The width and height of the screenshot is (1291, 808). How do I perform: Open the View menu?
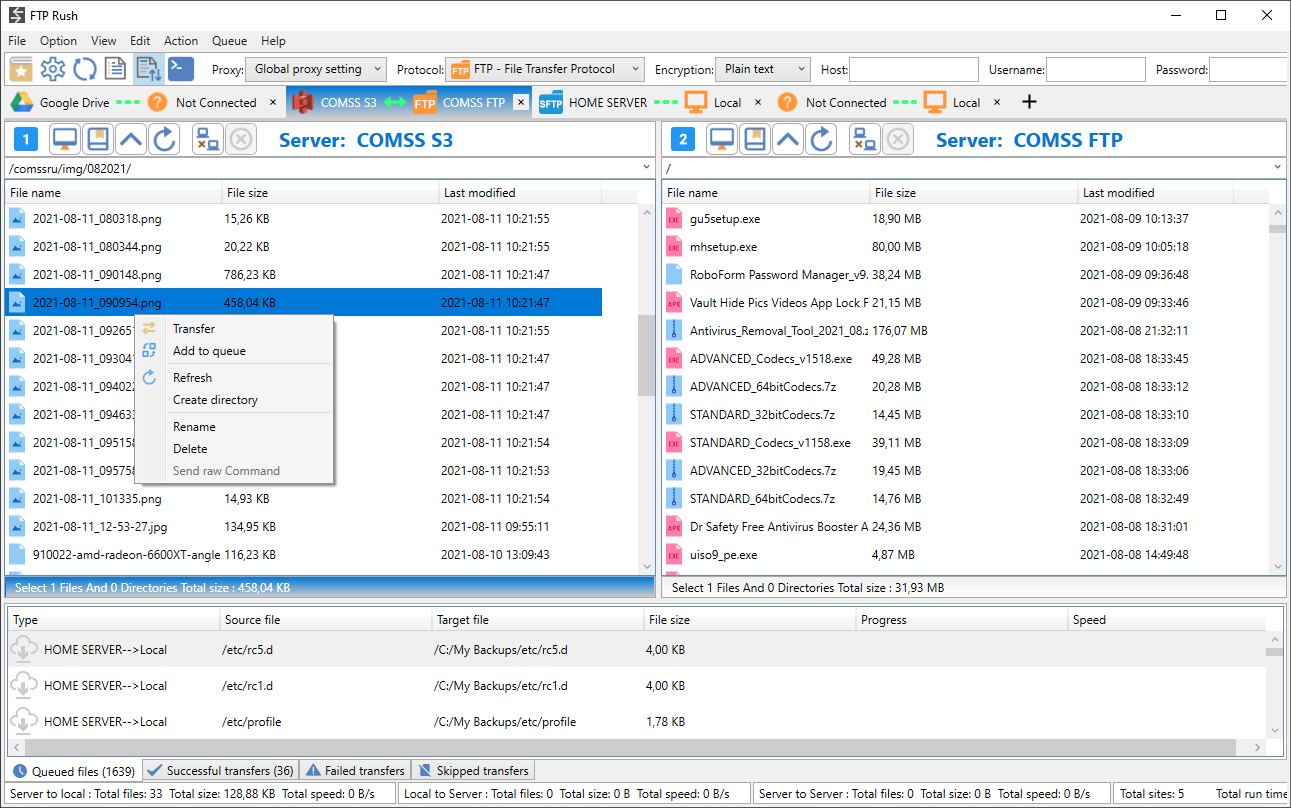click(x=104, y=41)
